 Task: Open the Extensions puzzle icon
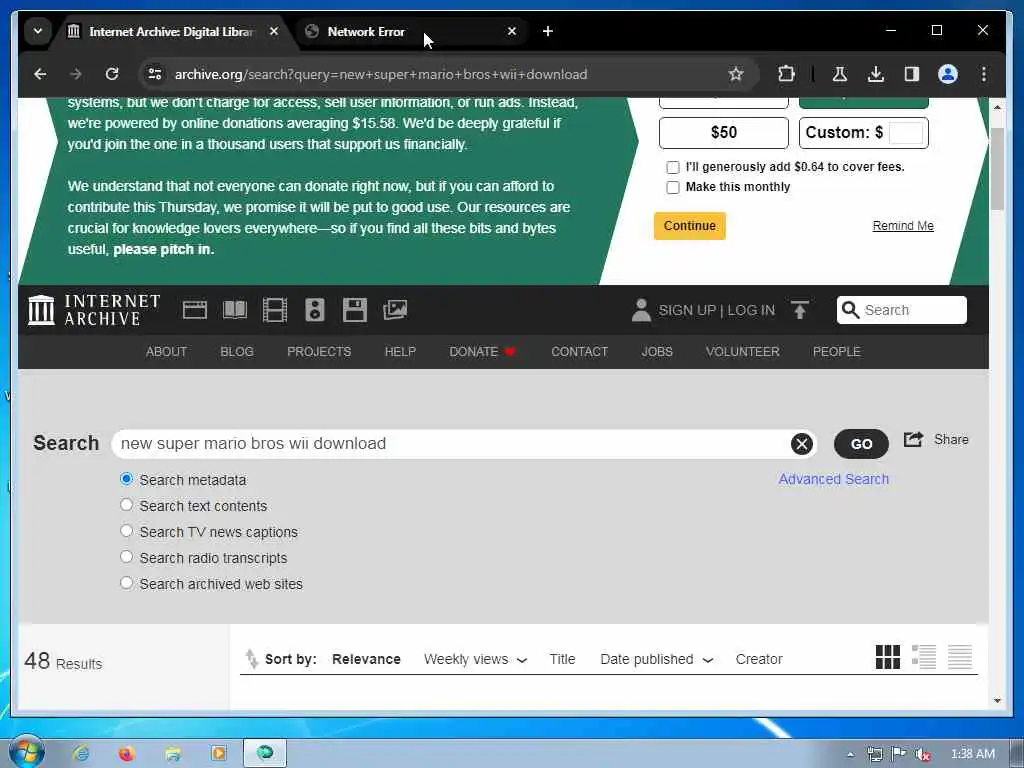(x=786, y=74)
